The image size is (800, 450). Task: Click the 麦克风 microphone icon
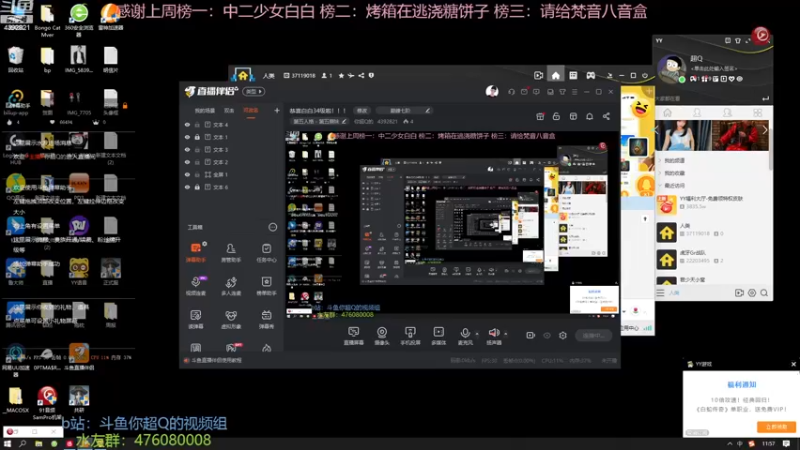point(465,335)
